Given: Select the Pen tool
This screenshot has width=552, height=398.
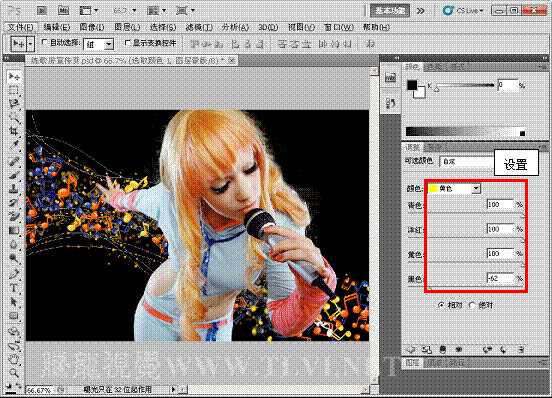Looking at the screenshot, I should click(14, 274).
